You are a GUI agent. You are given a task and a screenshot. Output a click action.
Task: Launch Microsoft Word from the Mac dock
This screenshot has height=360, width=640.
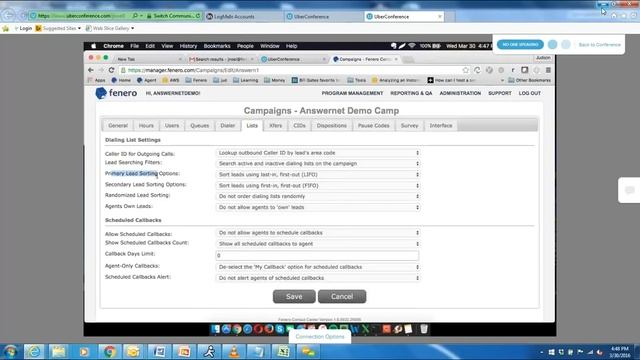pos(354,329)
